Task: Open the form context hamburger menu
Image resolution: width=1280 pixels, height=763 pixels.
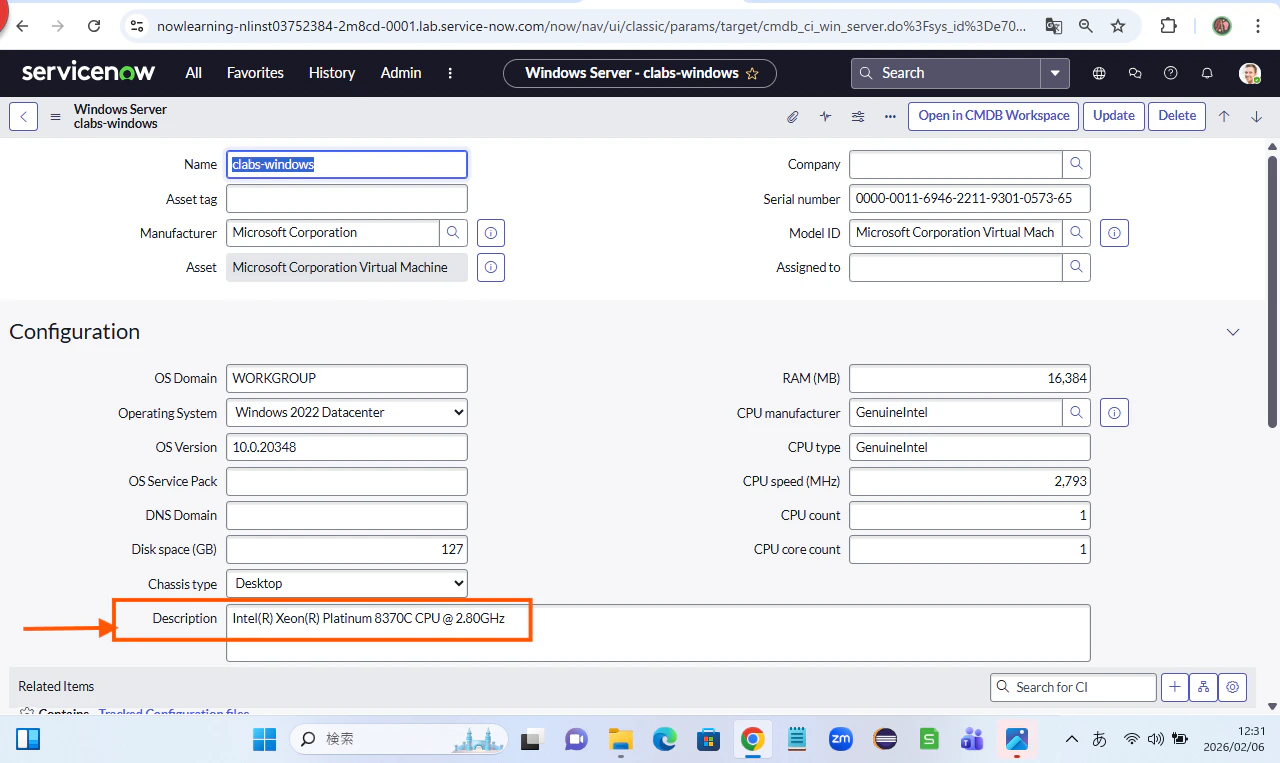Action: (x=56, y=116)
